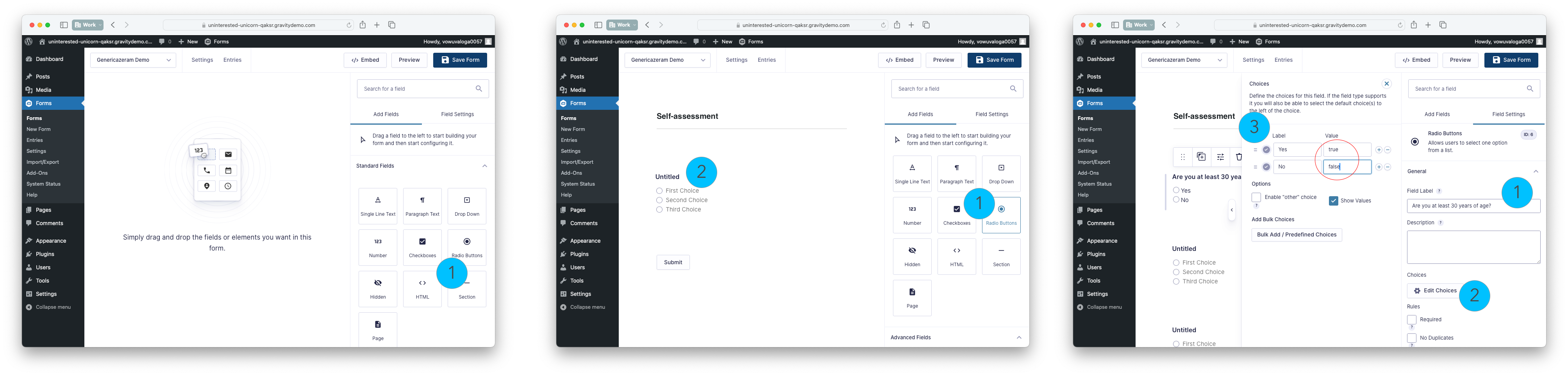Close the Choices flyout panel

click(1386, 84)
